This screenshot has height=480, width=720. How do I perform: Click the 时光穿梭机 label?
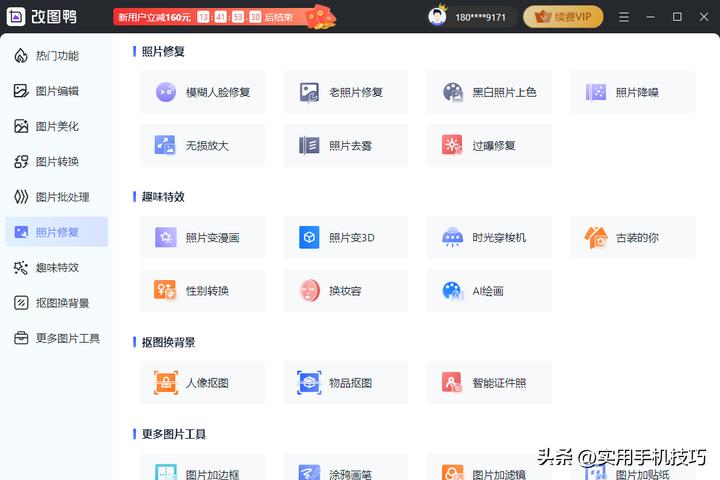point(499,238)
